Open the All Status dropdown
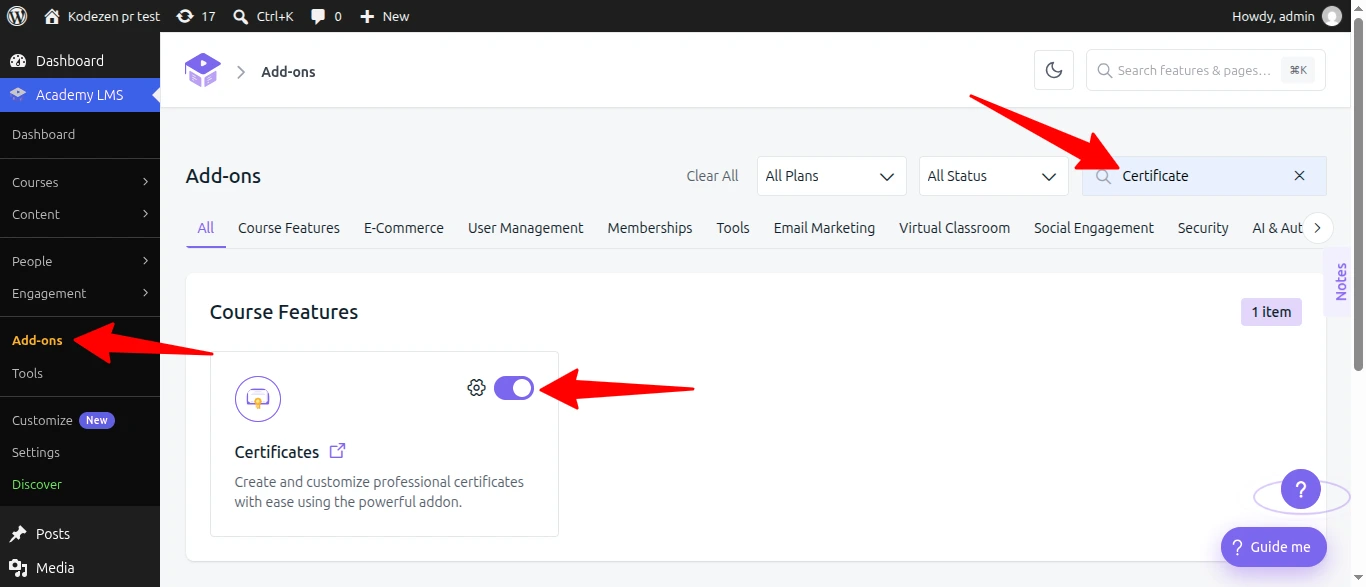 pyautogui.click(x=993, y=176)
